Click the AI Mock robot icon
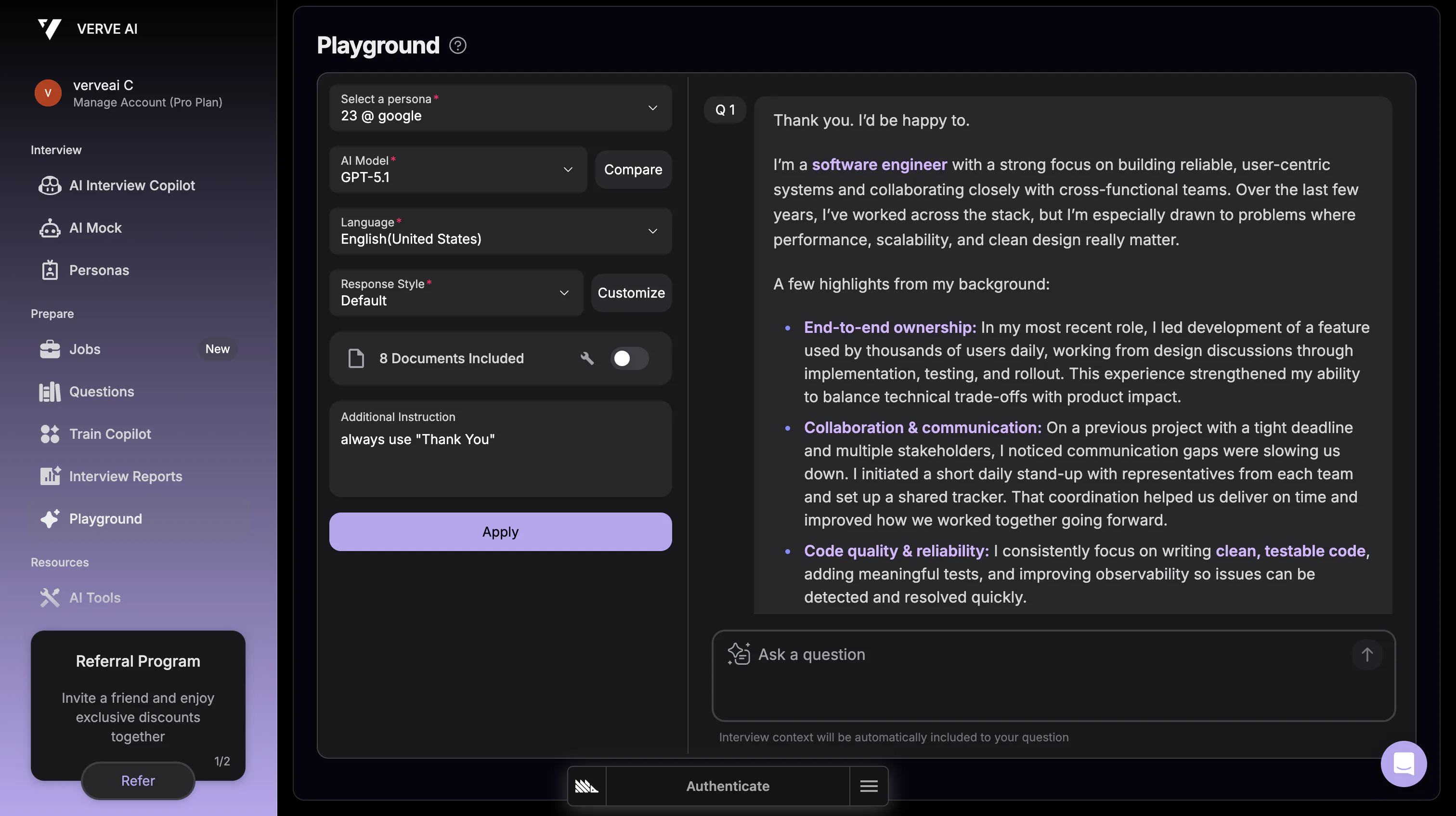1456x816 pixels. point(50,228)
